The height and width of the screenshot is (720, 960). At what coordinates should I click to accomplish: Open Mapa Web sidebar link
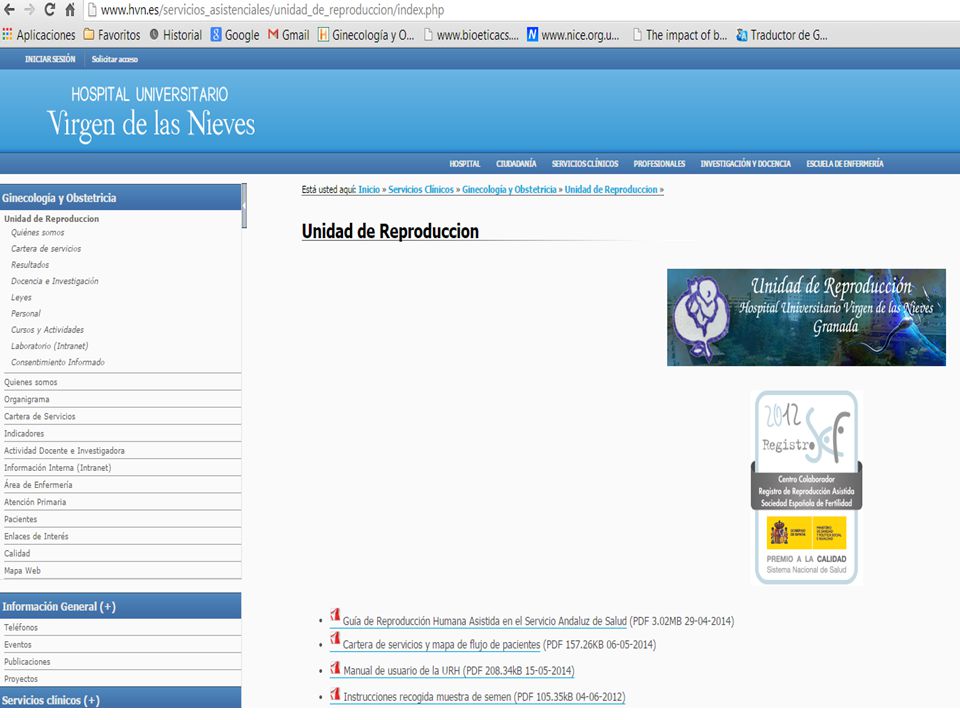coord(22,571)
